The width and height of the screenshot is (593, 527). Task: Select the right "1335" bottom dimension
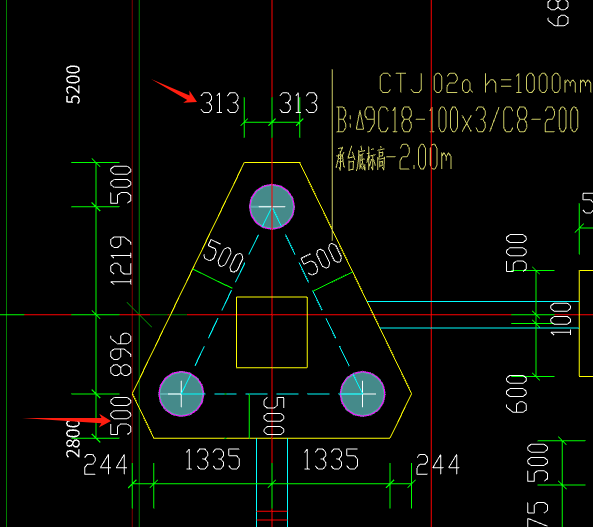[x=331, y=460]
